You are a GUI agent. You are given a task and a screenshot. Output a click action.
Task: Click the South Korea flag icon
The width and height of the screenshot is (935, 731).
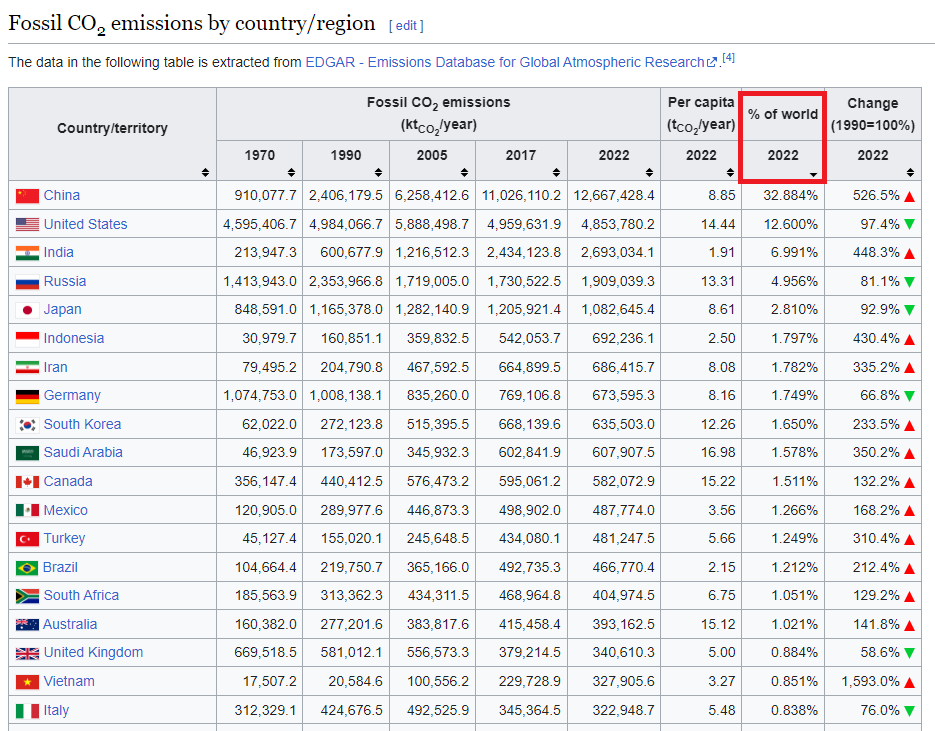pos(27,425)
